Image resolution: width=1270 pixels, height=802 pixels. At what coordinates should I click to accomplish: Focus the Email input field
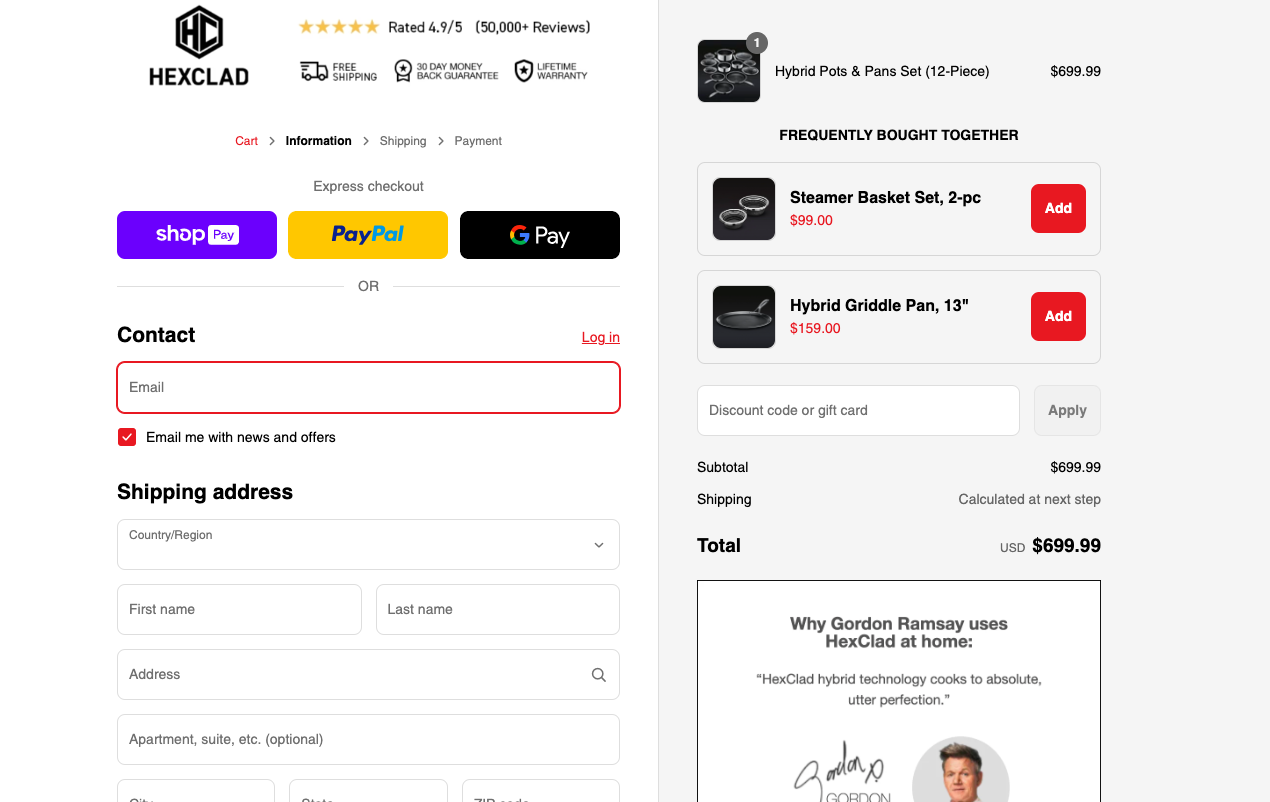pos(368,387)
